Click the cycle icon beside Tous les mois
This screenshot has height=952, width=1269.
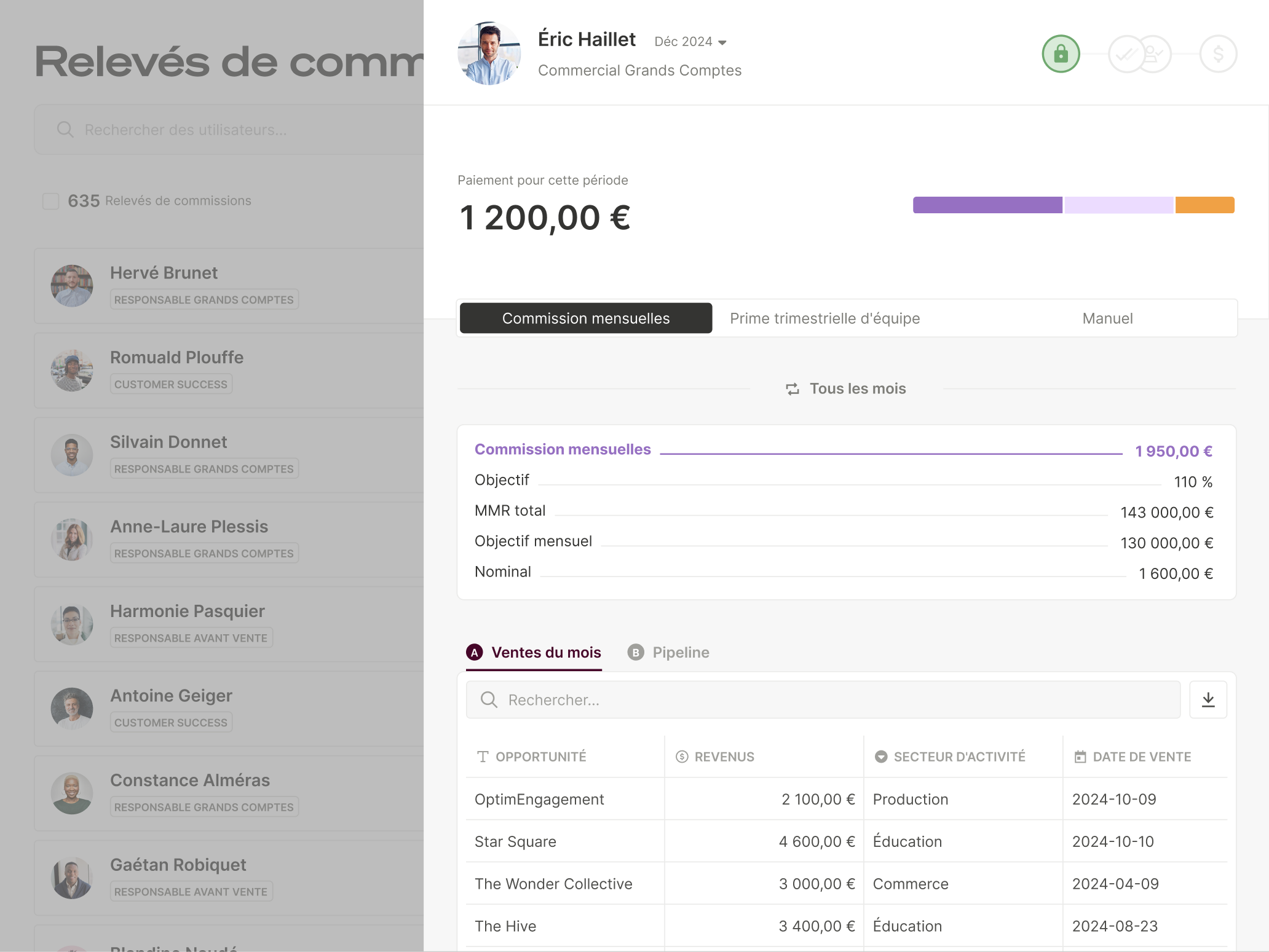[792, 388]
